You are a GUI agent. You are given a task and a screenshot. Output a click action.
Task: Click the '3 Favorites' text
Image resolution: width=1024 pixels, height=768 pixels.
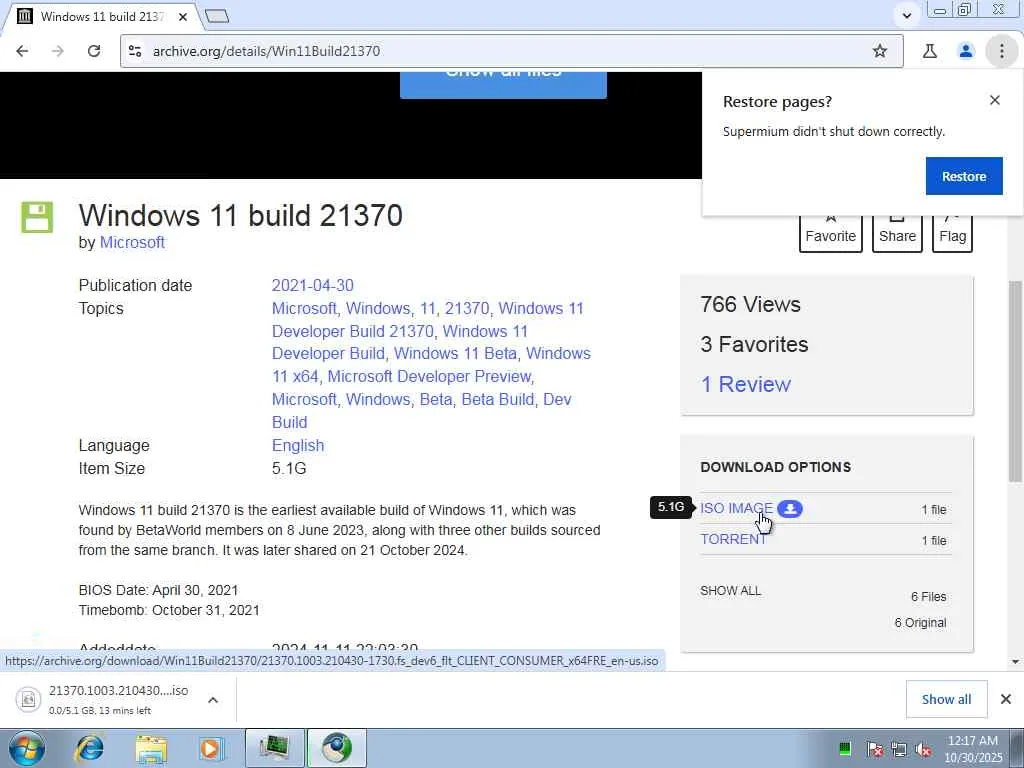(754, 344)
